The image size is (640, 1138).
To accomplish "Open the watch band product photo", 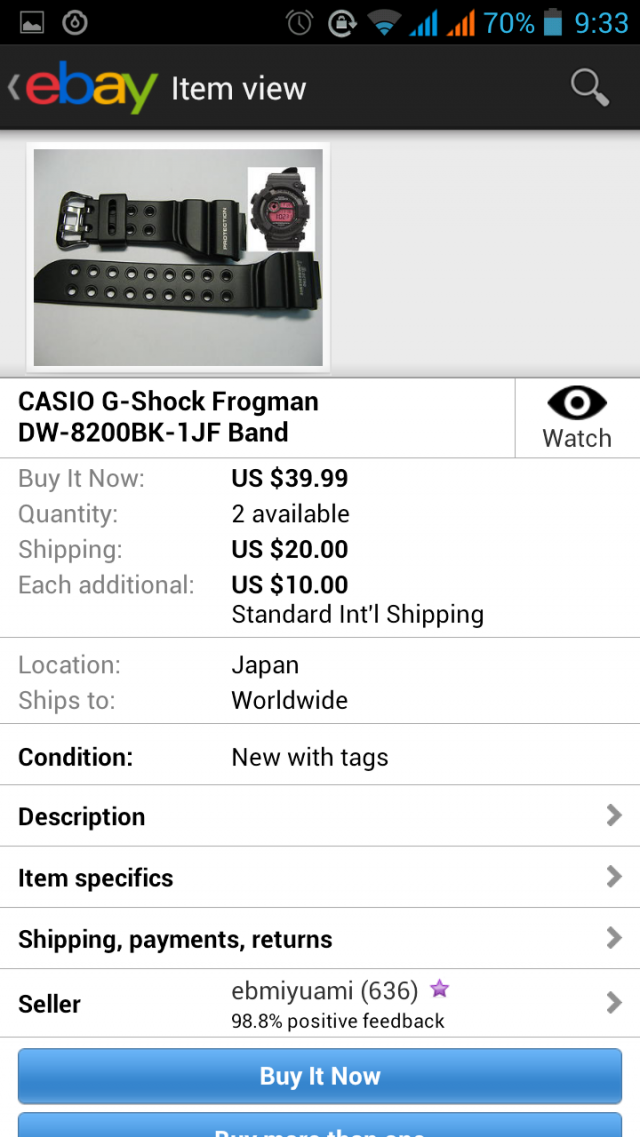I will (178, 257).
